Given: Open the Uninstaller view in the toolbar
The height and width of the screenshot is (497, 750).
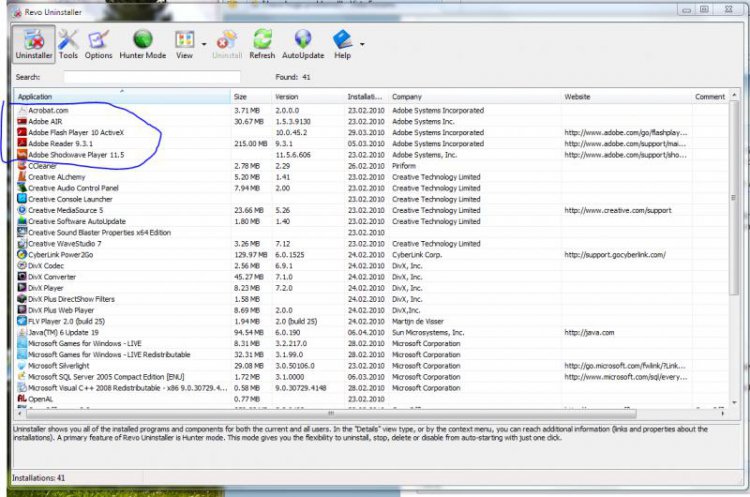Looking at the screenshot, I should 34,44.
